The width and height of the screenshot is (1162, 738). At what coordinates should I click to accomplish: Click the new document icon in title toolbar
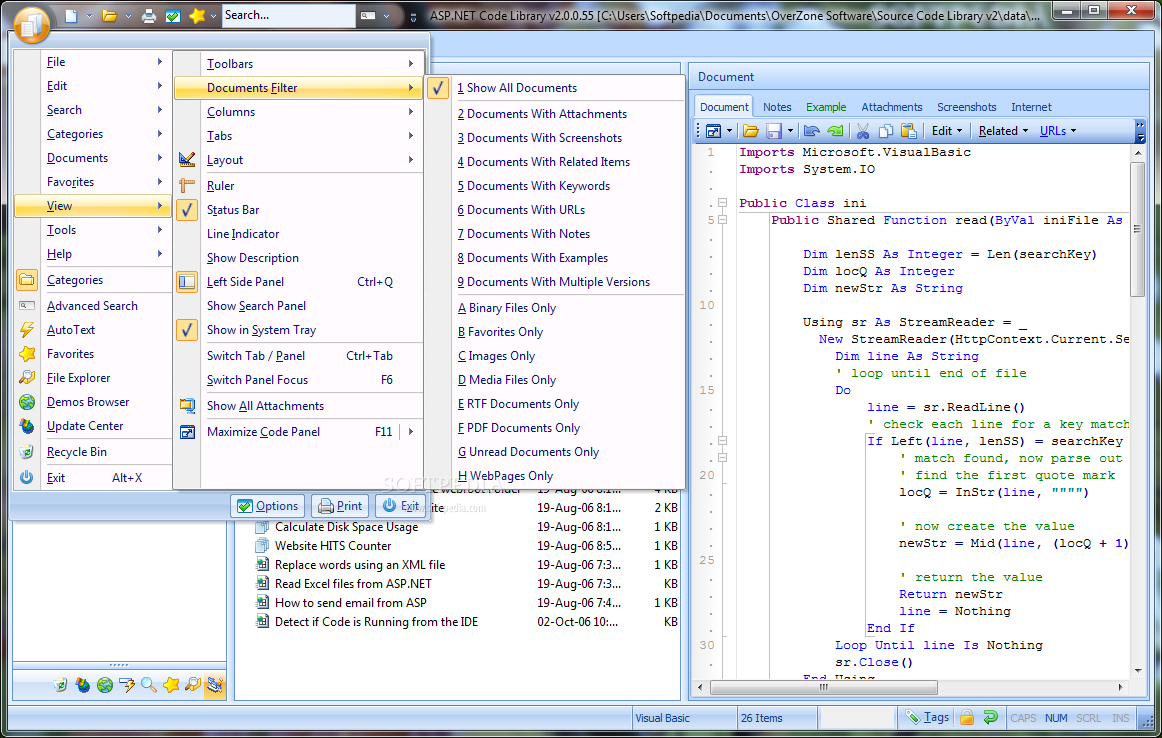71,16
